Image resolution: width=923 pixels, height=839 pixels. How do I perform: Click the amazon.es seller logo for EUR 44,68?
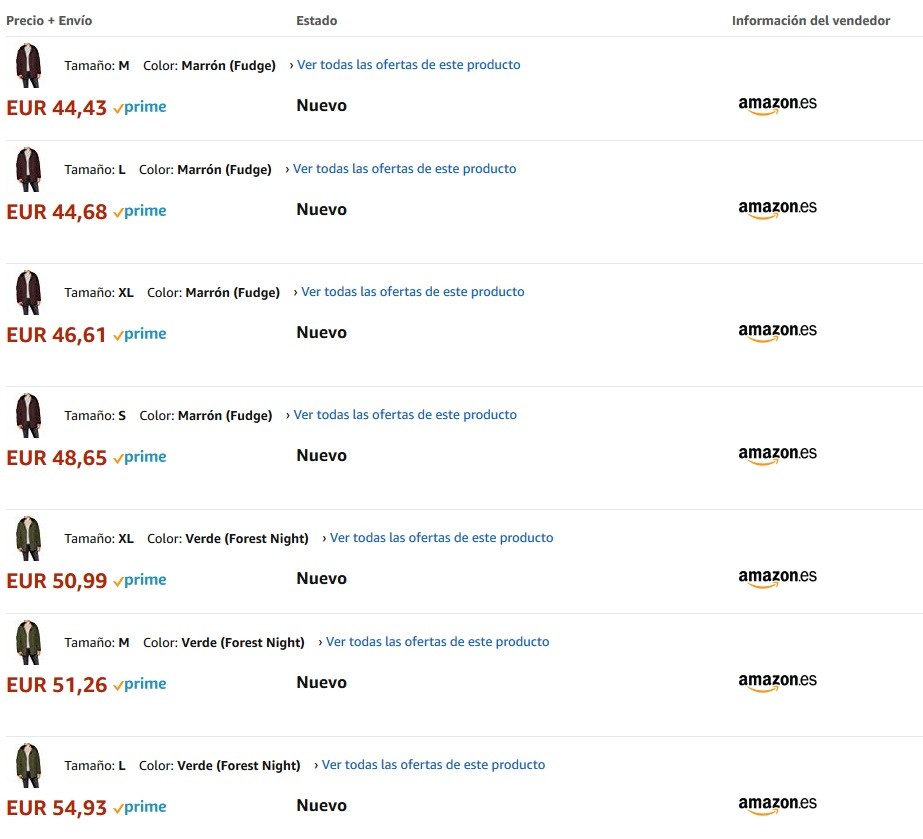pyautogui.click(x=777, y=208)
